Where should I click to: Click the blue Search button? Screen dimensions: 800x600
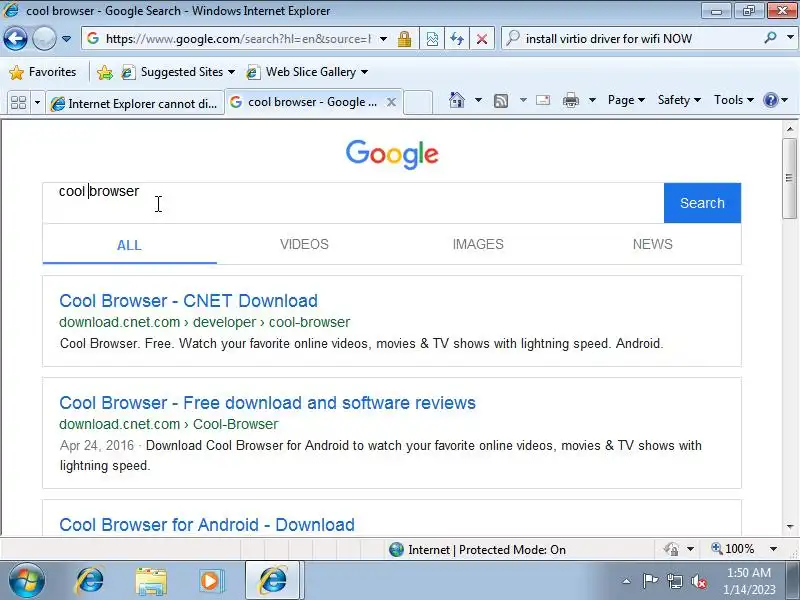(x=703, y=203)
